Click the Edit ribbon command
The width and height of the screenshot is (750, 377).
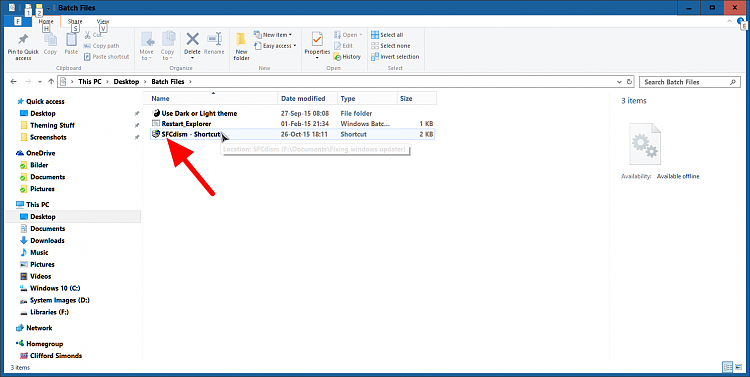pos(343,46)
